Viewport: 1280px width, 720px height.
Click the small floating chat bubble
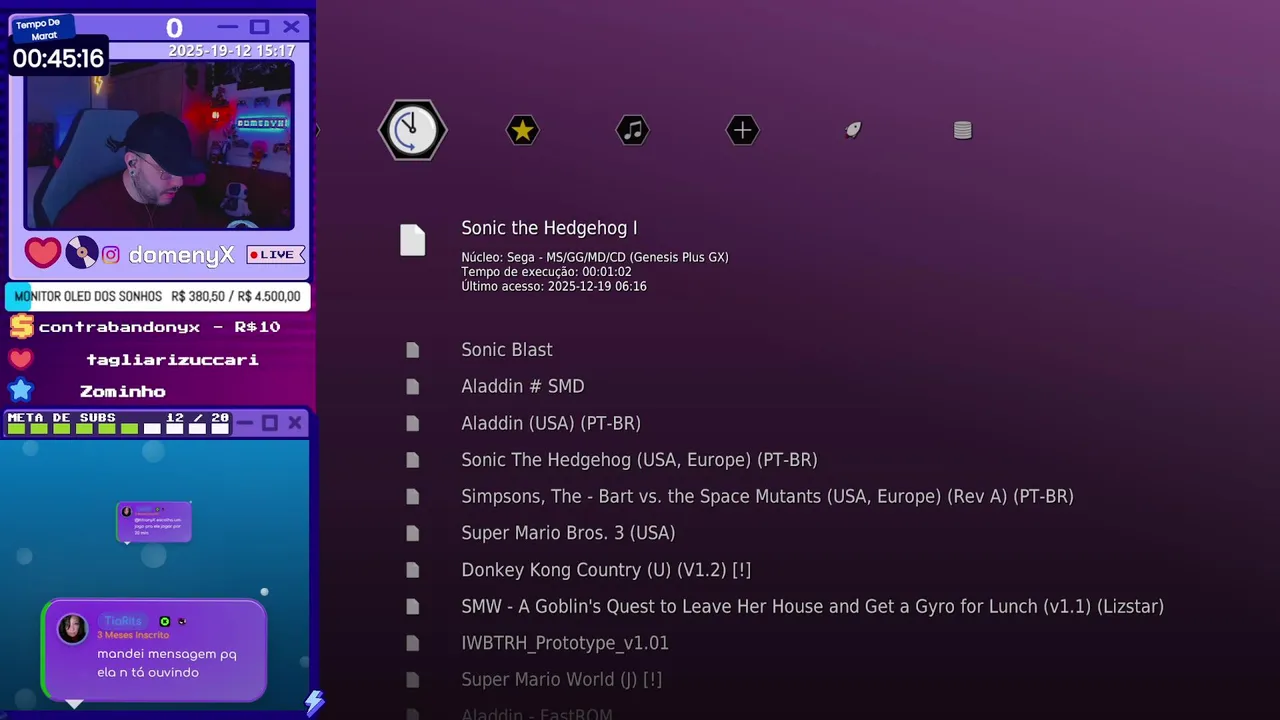click(x=154, y=522)
